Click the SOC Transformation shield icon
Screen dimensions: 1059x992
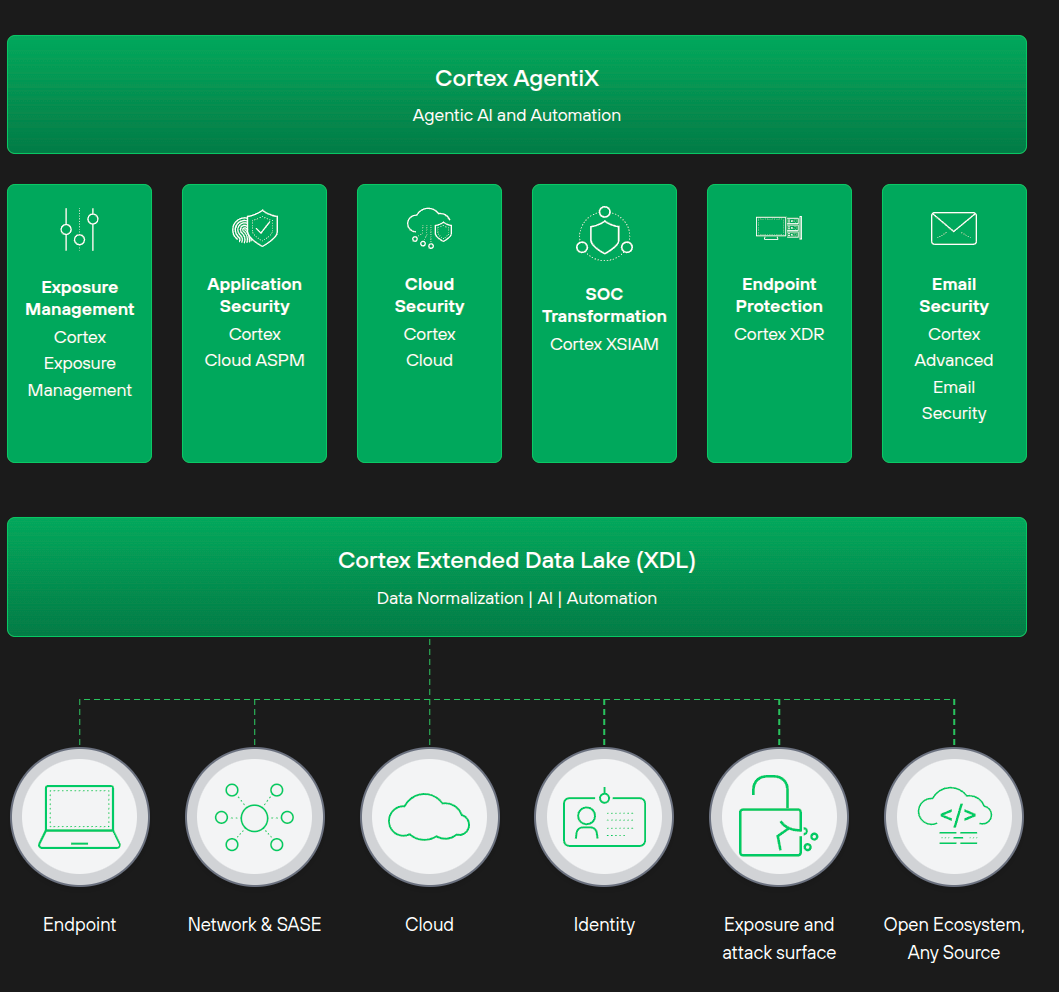(x=604, y=234)
